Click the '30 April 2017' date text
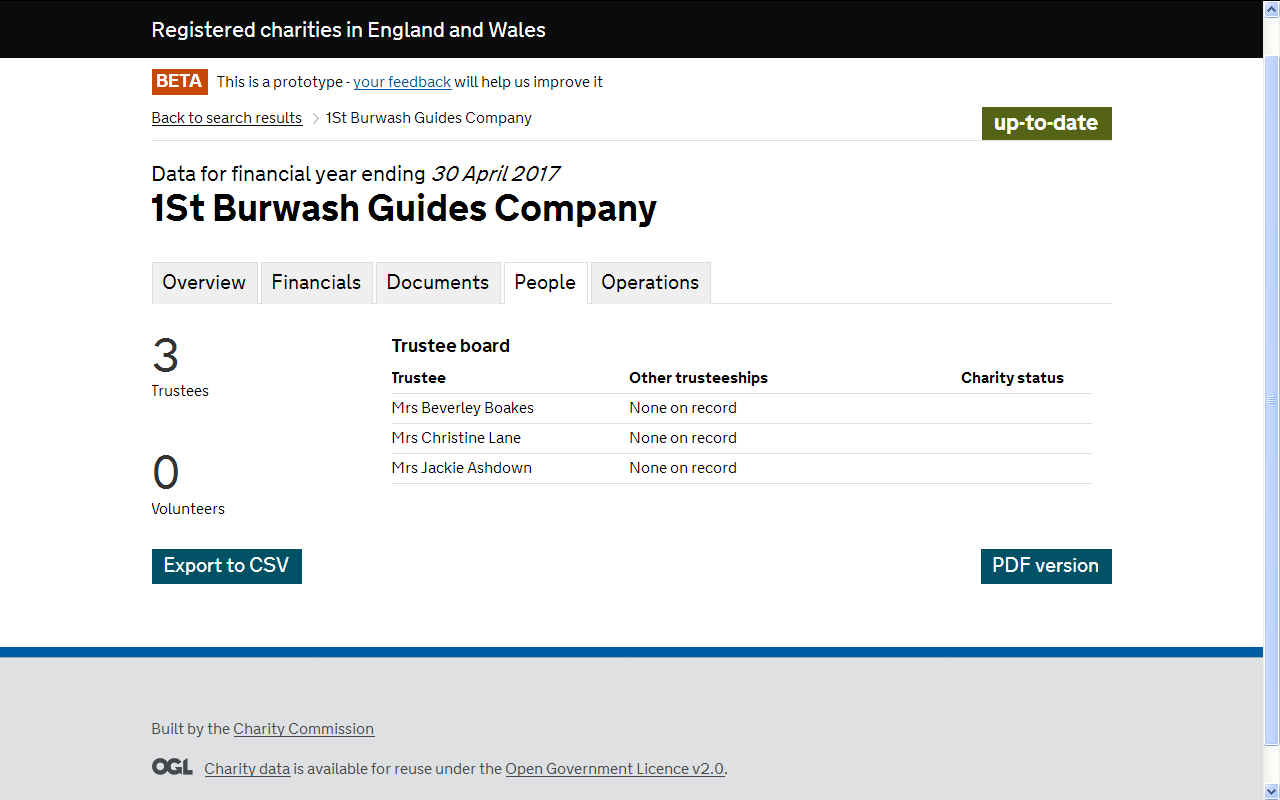The width and height of the screenshot is (1280, 800). [495, 174]
